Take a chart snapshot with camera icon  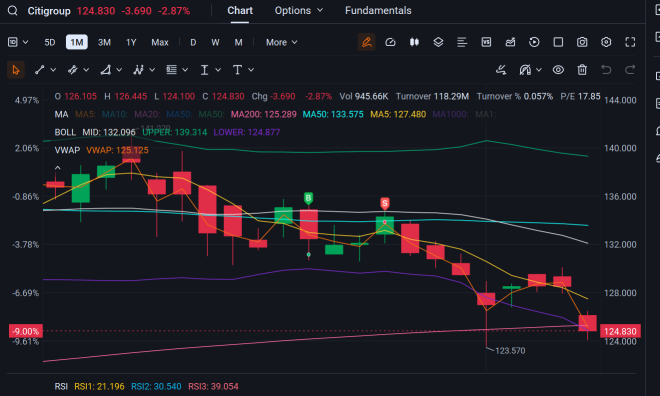(582, 42)
